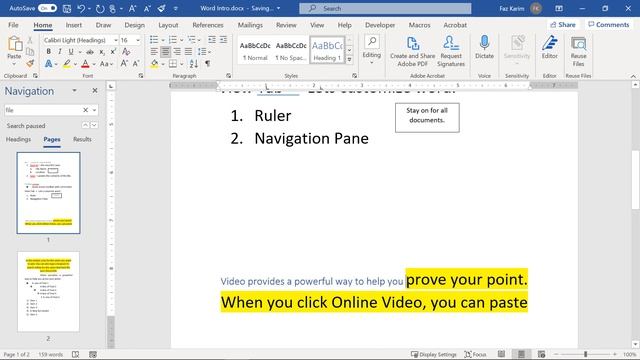Click Increase Indent icon
Viewport: 640px width, 360px height.
223,40
